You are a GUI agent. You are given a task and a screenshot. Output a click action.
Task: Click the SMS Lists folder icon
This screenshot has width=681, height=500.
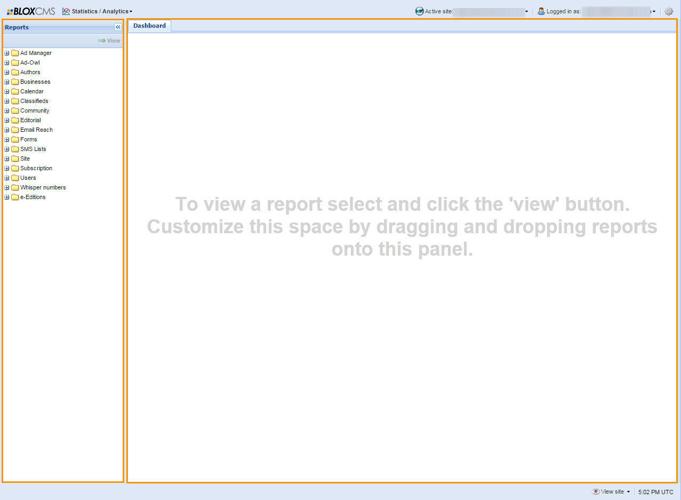15,149
